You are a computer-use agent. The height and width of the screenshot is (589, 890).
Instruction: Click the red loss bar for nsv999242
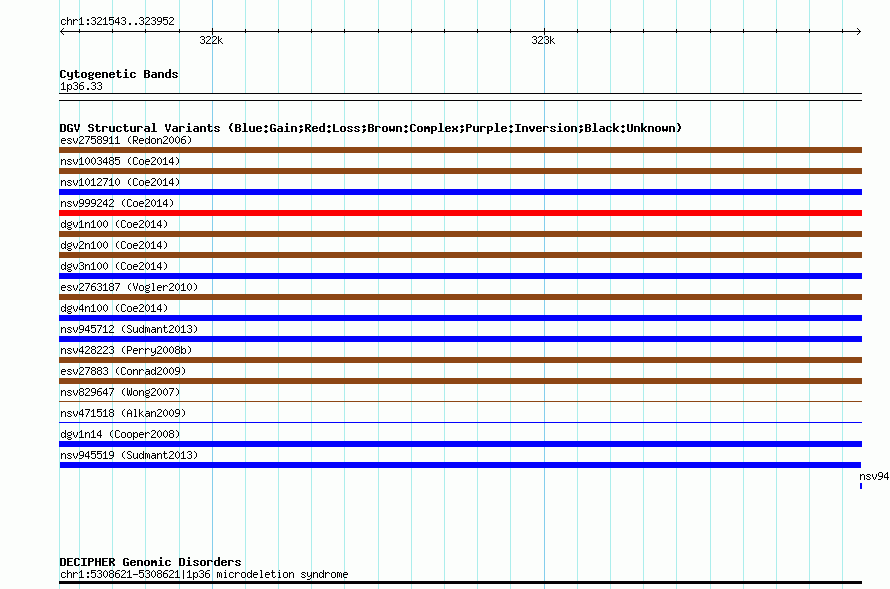(460, 213)
